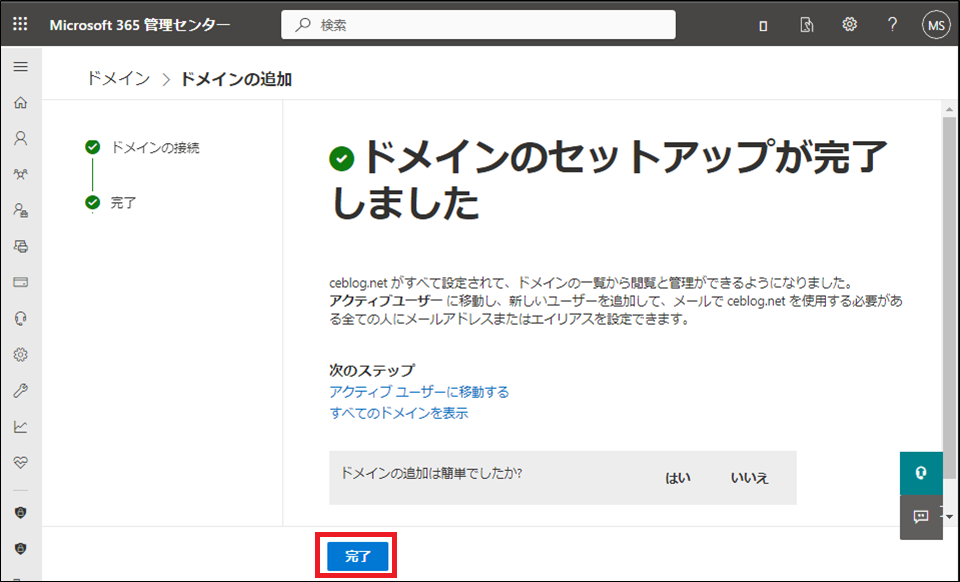Viewport: 960px width, 582px height.
Task: Open the settings gear in the header
Action: pyautogui.click(x=849, y=24)
